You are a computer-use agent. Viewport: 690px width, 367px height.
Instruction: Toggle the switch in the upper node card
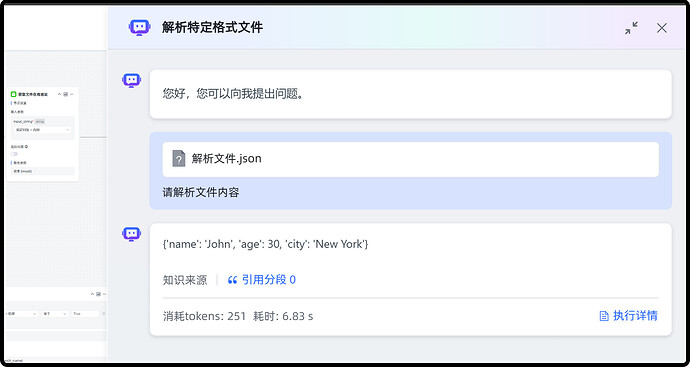15,154
